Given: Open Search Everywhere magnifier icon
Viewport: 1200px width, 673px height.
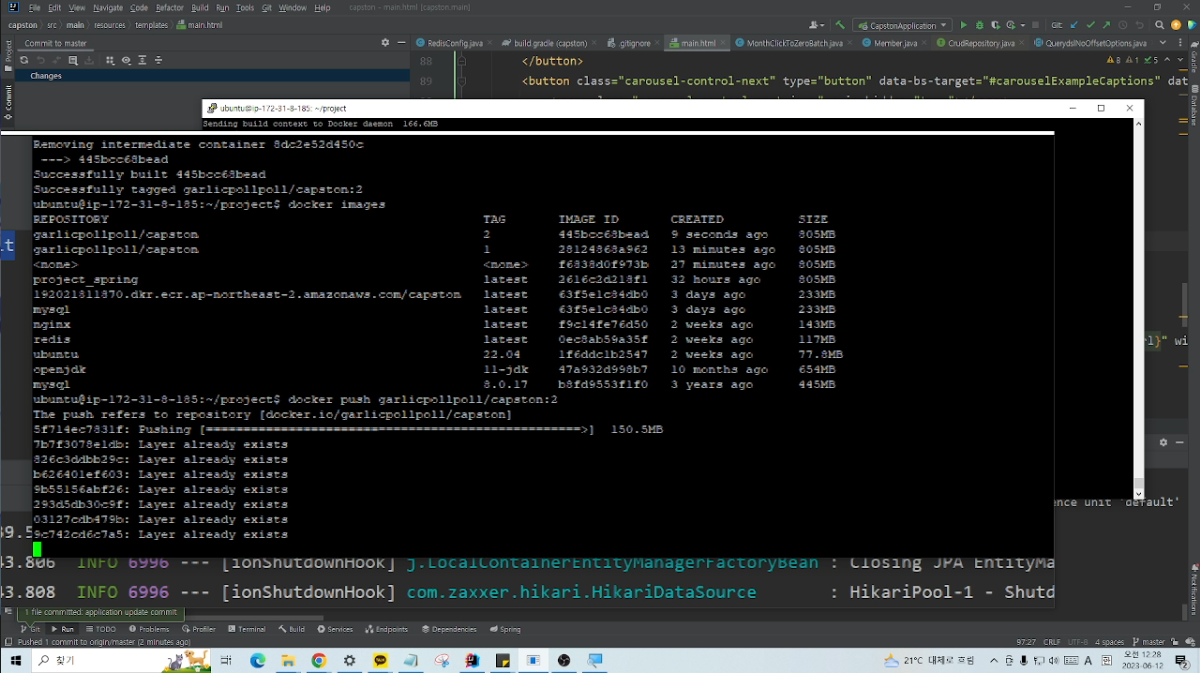Looking at the screenshot, I should tap(1160, 25).
